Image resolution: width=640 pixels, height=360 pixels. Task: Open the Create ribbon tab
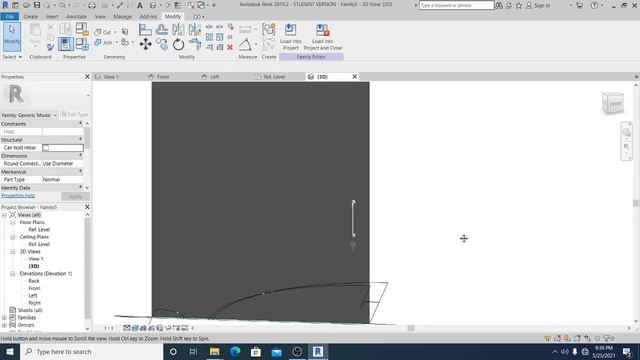coord(31,16)
